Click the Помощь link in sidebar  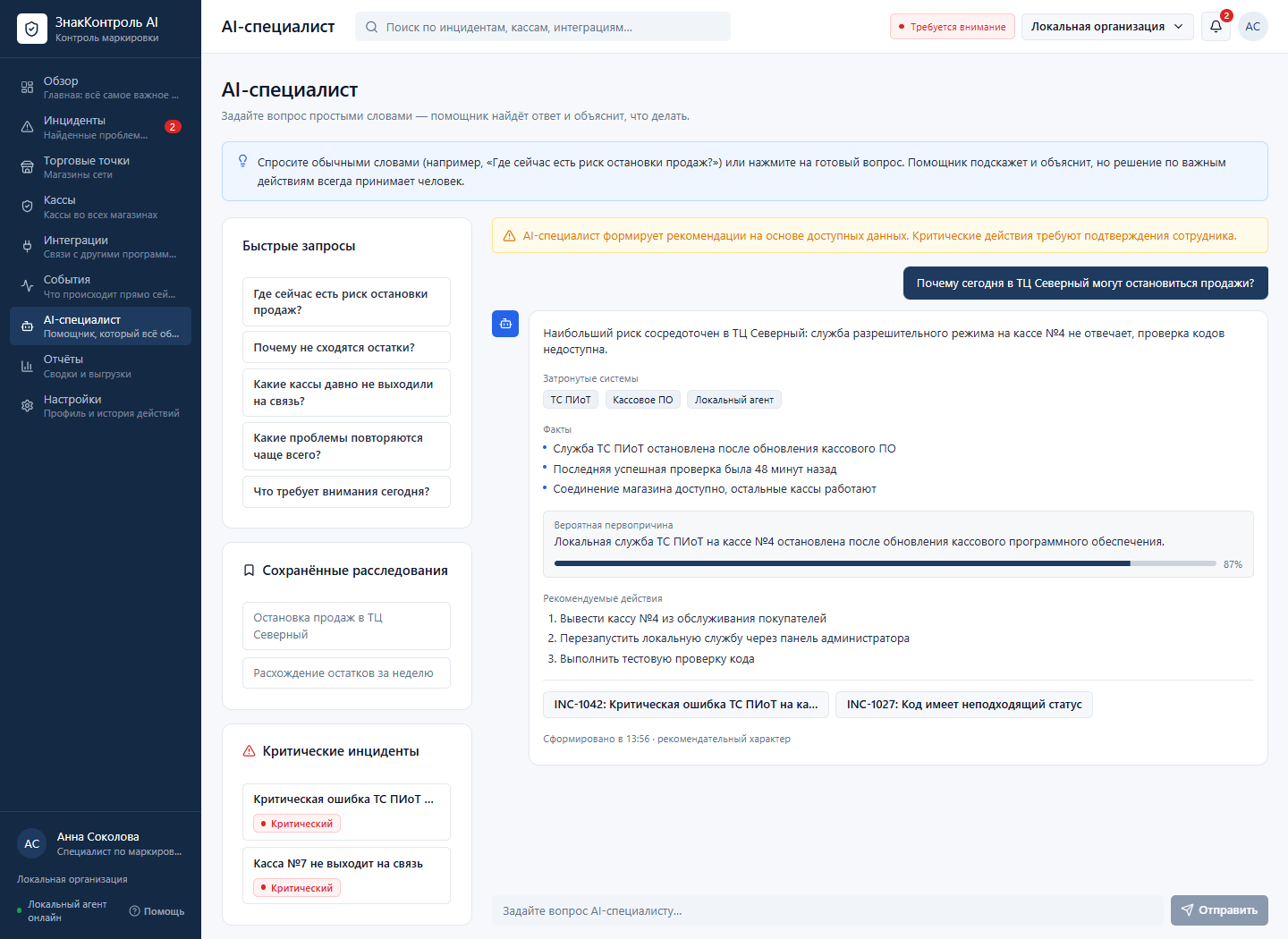pos(157,911)
